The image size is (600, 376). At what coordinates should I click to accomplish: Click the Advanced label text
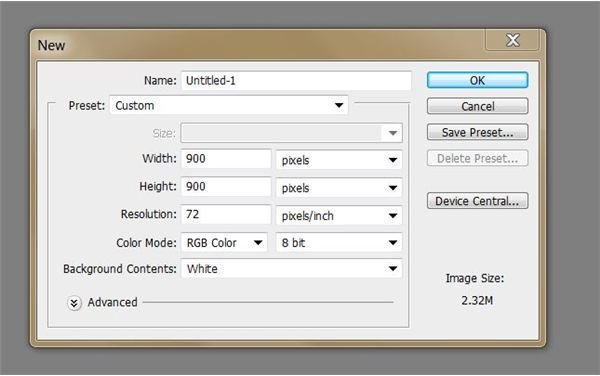point(112,302)
